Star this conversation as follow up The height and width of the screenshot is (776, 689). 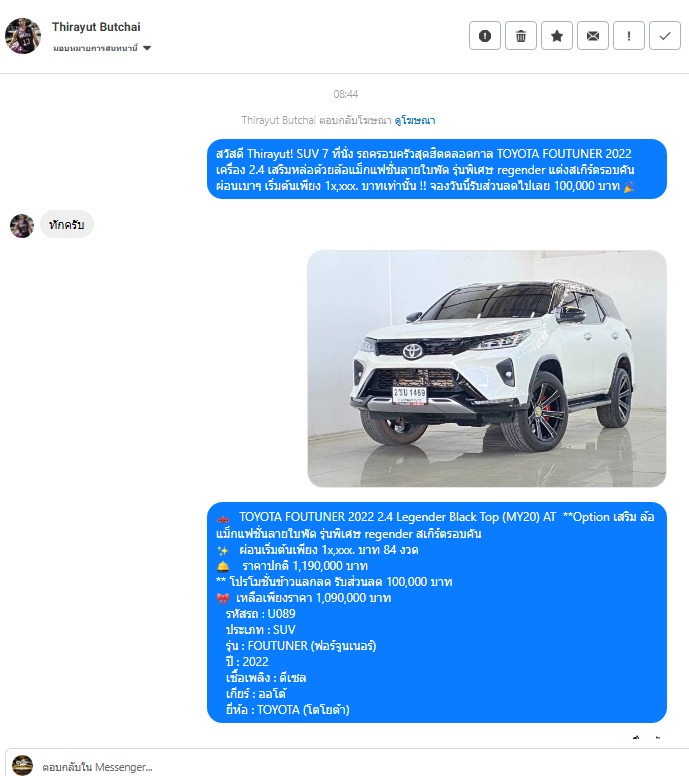pyautogui.click(x=557, y=36)
